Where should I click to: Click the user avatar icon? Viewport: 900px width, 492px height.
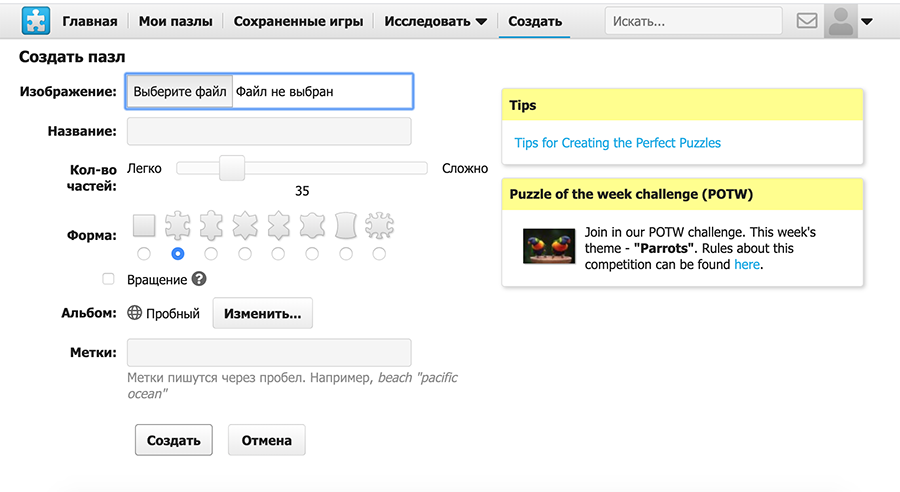coord(841,21)
